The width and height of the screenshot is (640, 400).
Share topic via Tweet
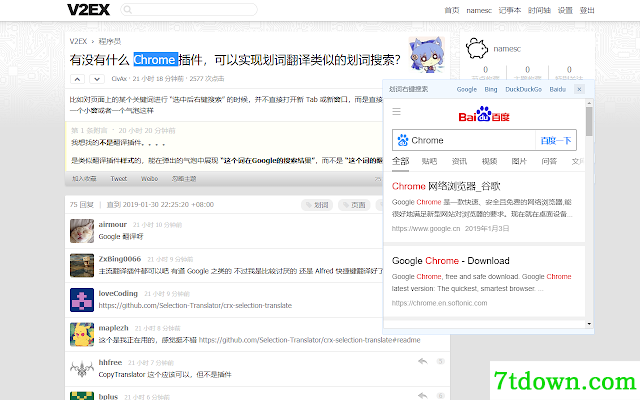[119, 179]
